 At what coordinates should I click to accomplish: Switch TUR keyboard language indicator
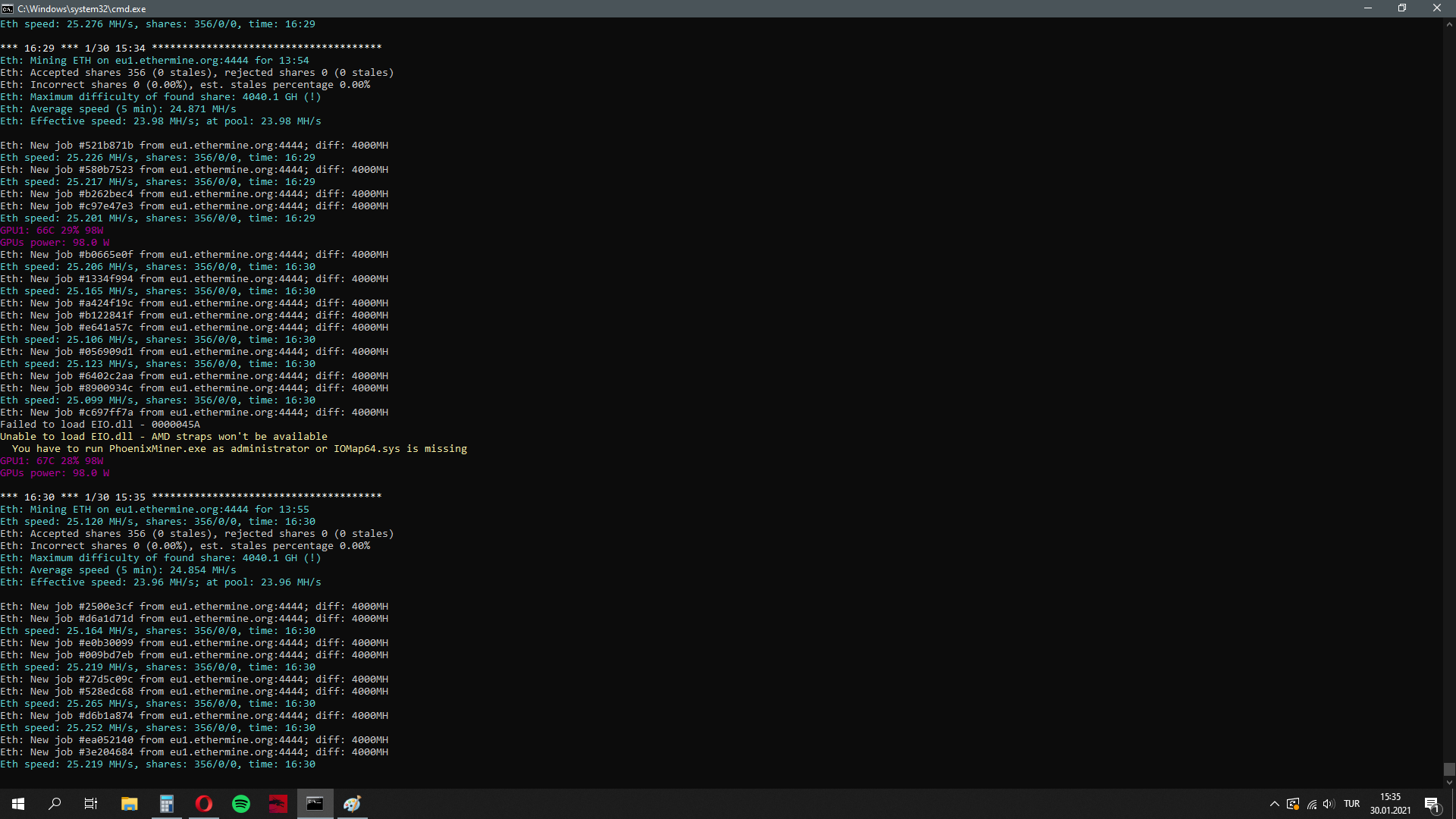click(x=1352, y=804)
